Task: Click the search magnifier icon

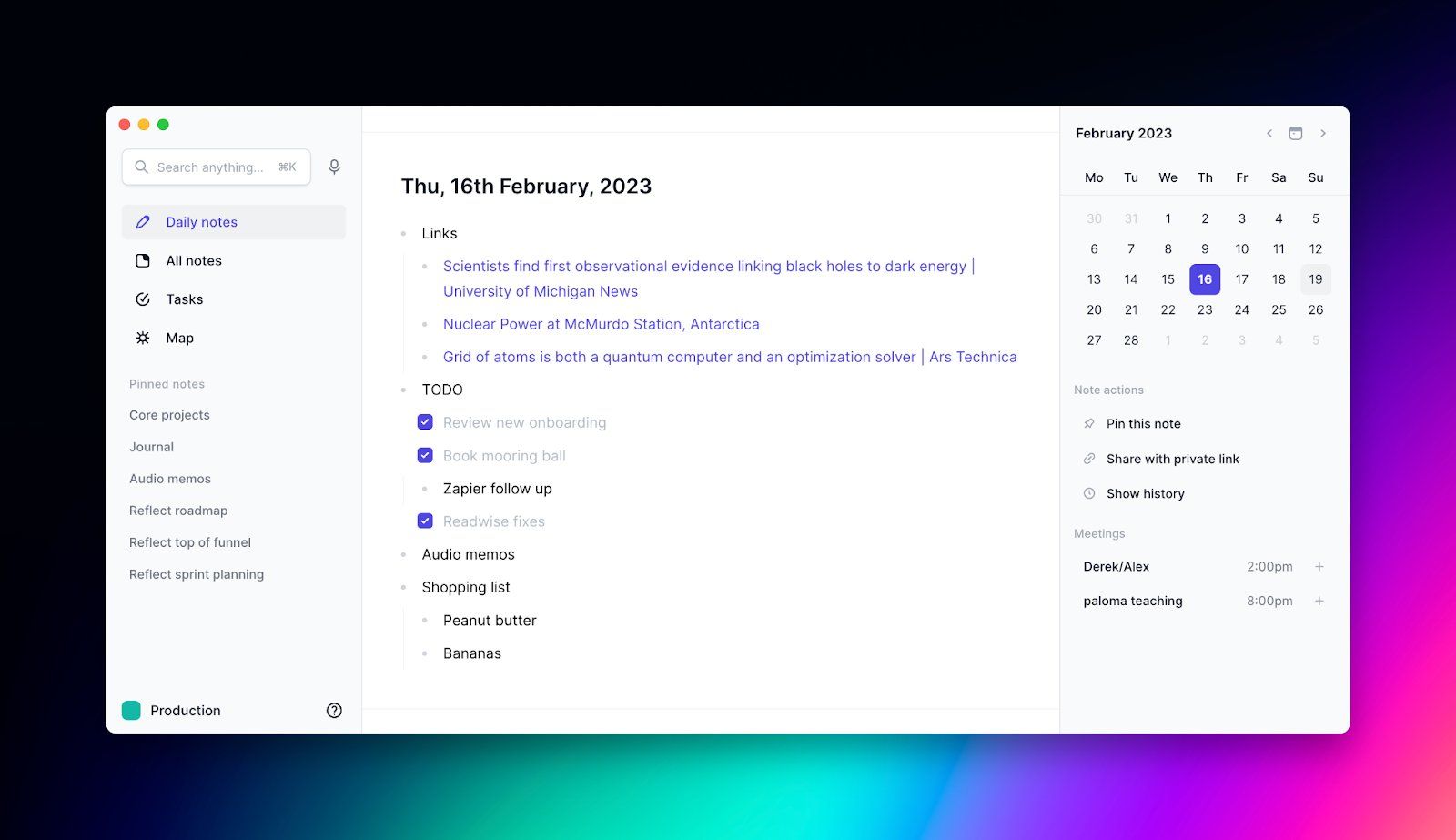Action: coord(141,167)
